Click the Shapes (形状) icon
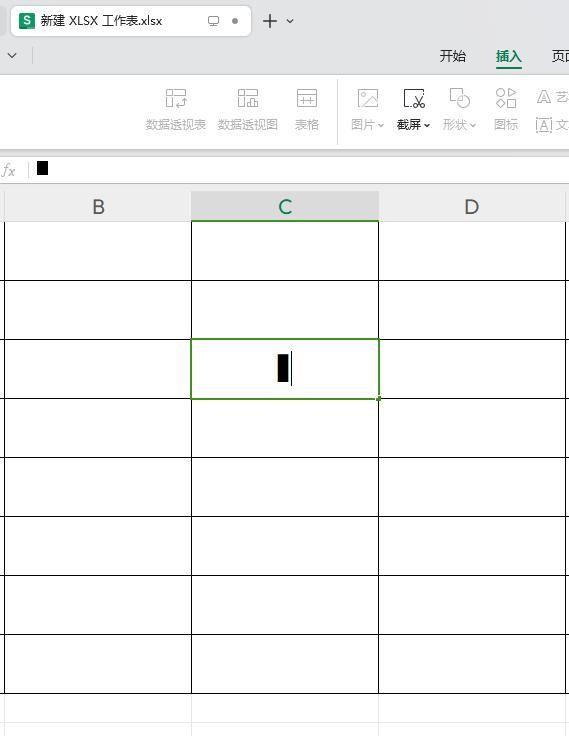 coord(460,99)
